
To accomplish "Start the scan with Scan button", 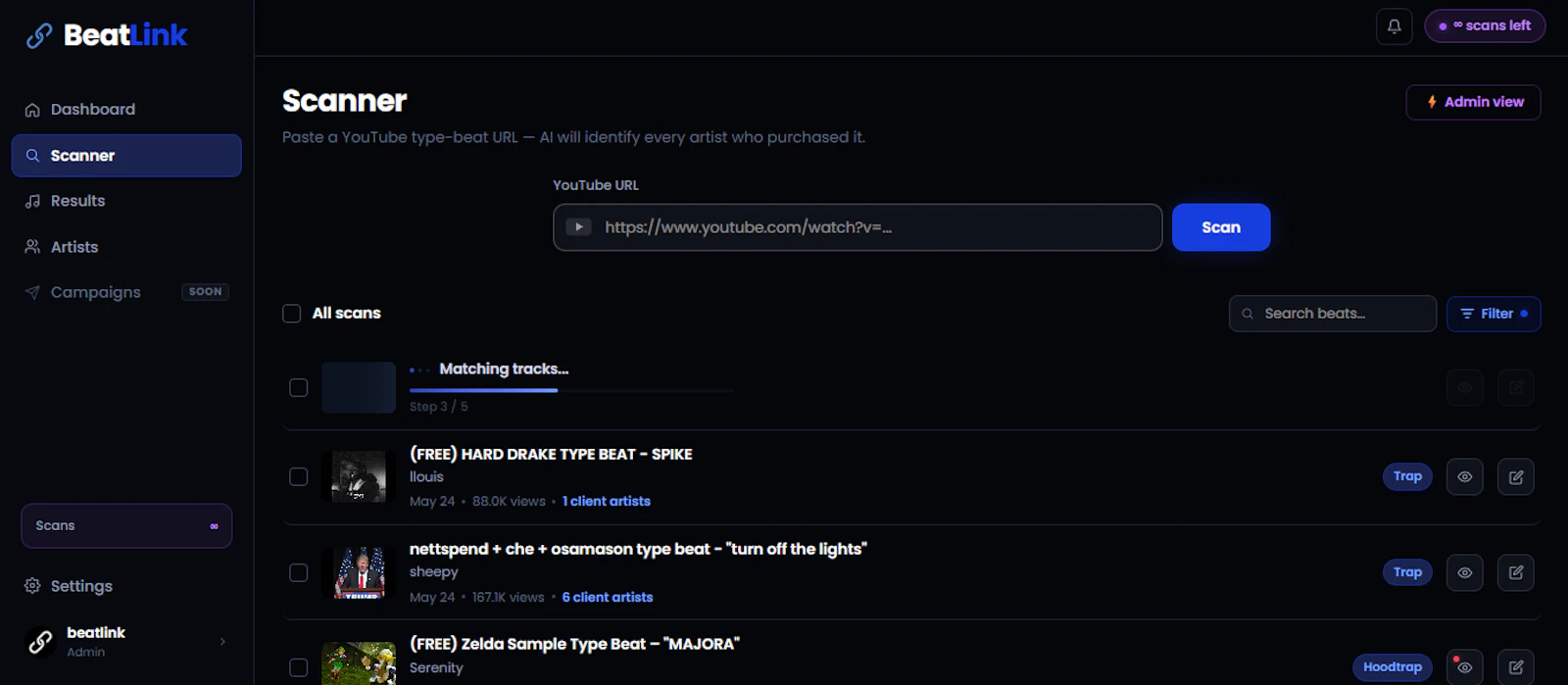I will coord(1221,227).
